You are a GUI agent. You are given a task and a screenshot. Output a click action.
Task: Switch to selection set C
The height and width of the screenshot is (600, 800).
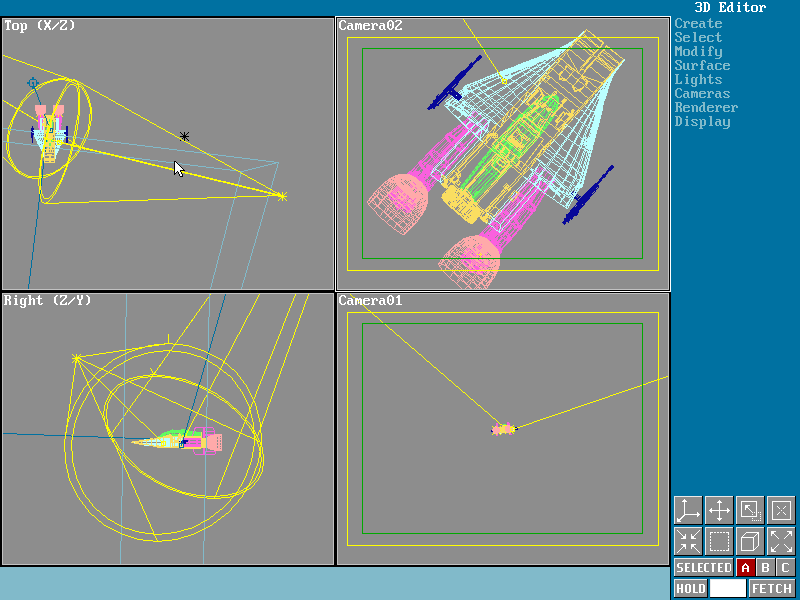click(x=786, y=567)
